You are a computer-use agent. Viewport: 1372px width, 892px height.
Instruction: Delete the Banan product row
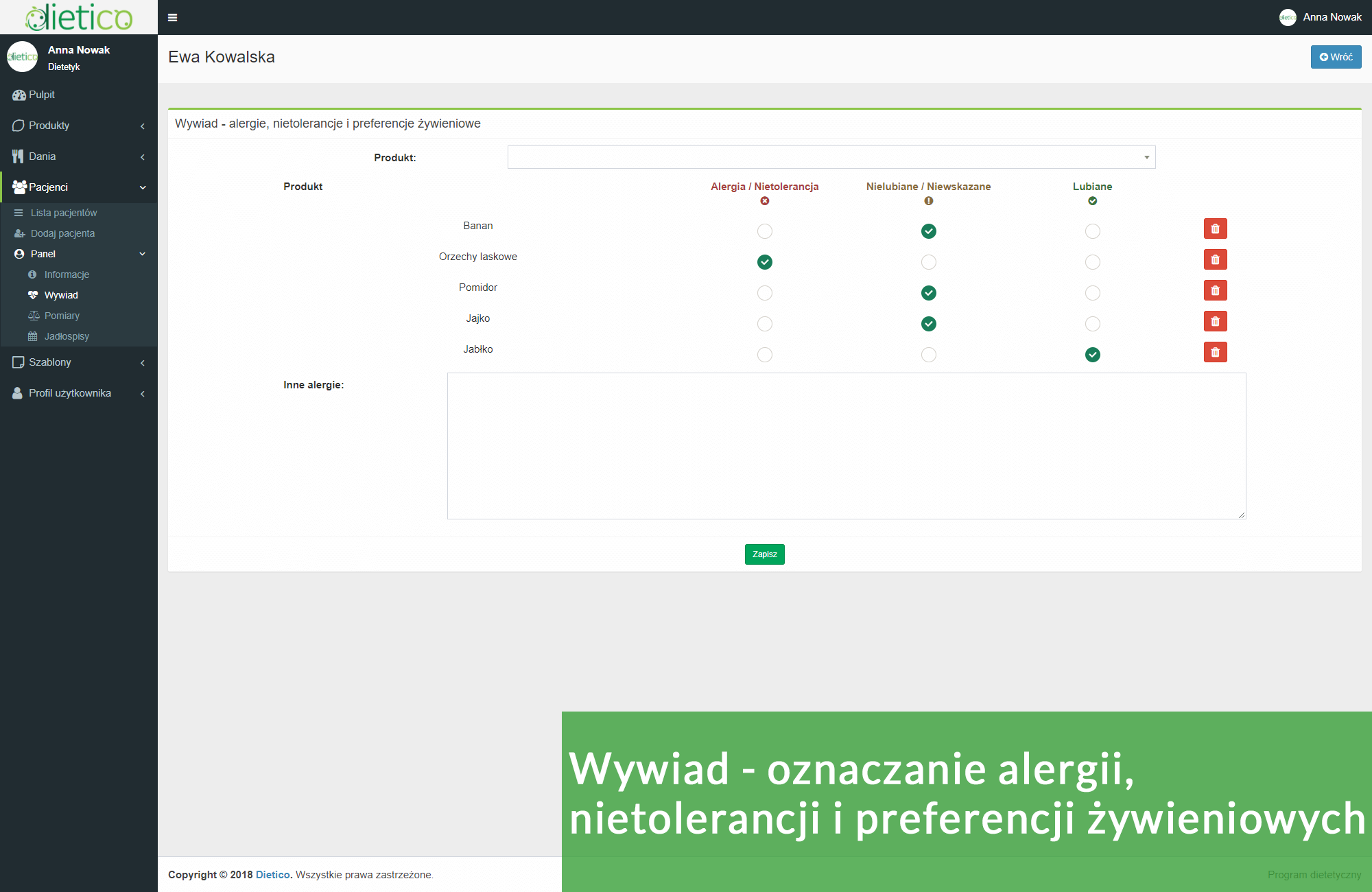coord(1215,228)
